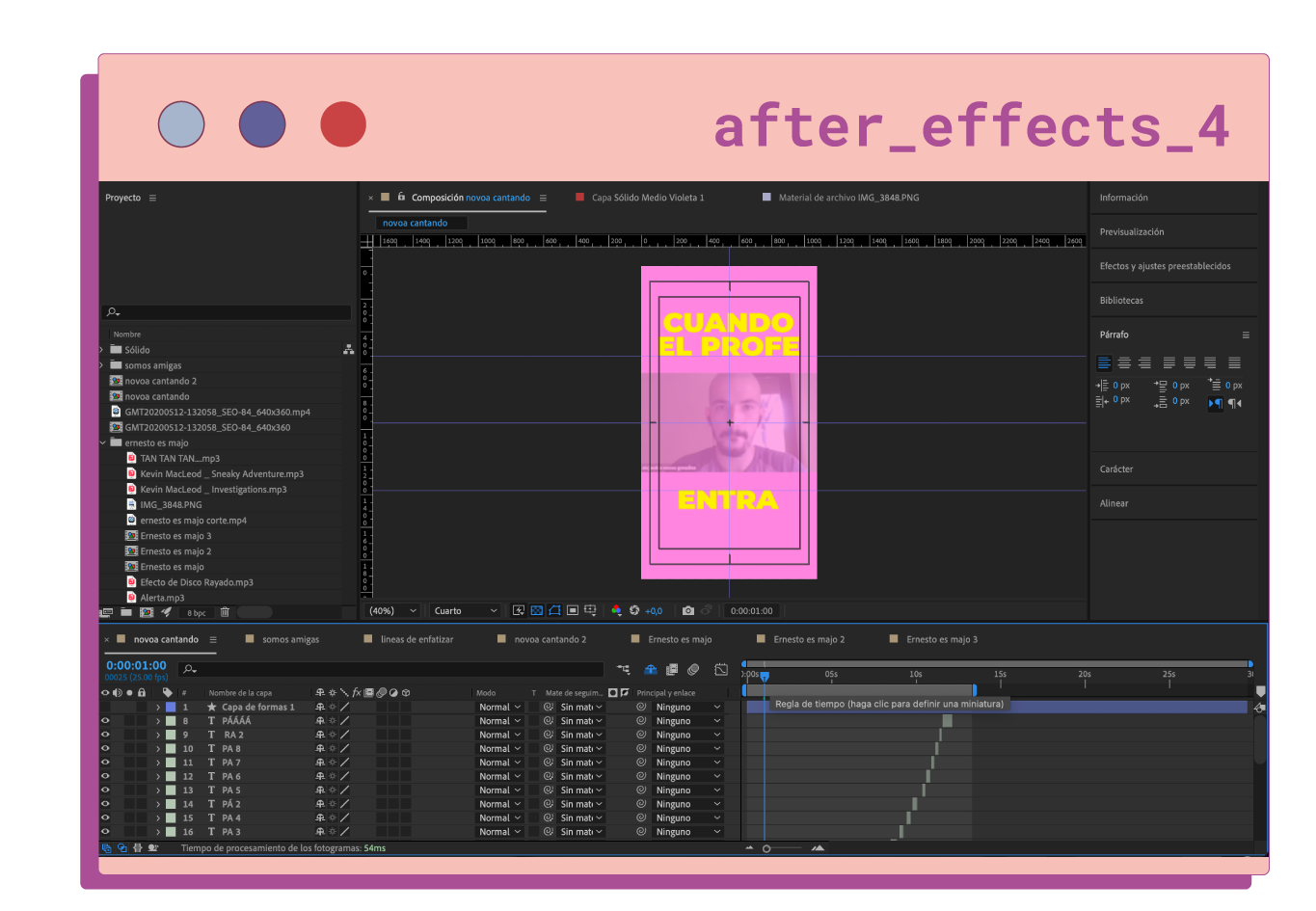
Task: Open the Ernesto es majo 2 timeline tab
Action: 809,639
